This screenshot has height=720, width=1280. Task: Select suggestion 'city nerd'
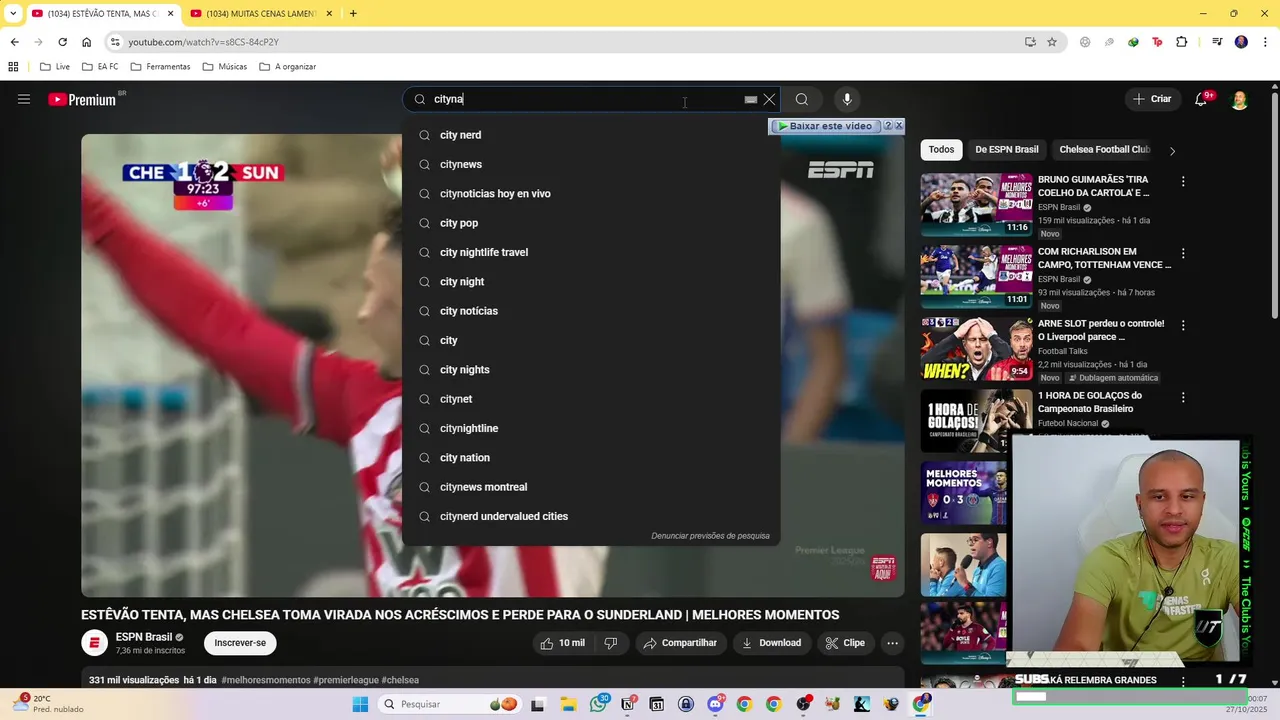[591, 135]
